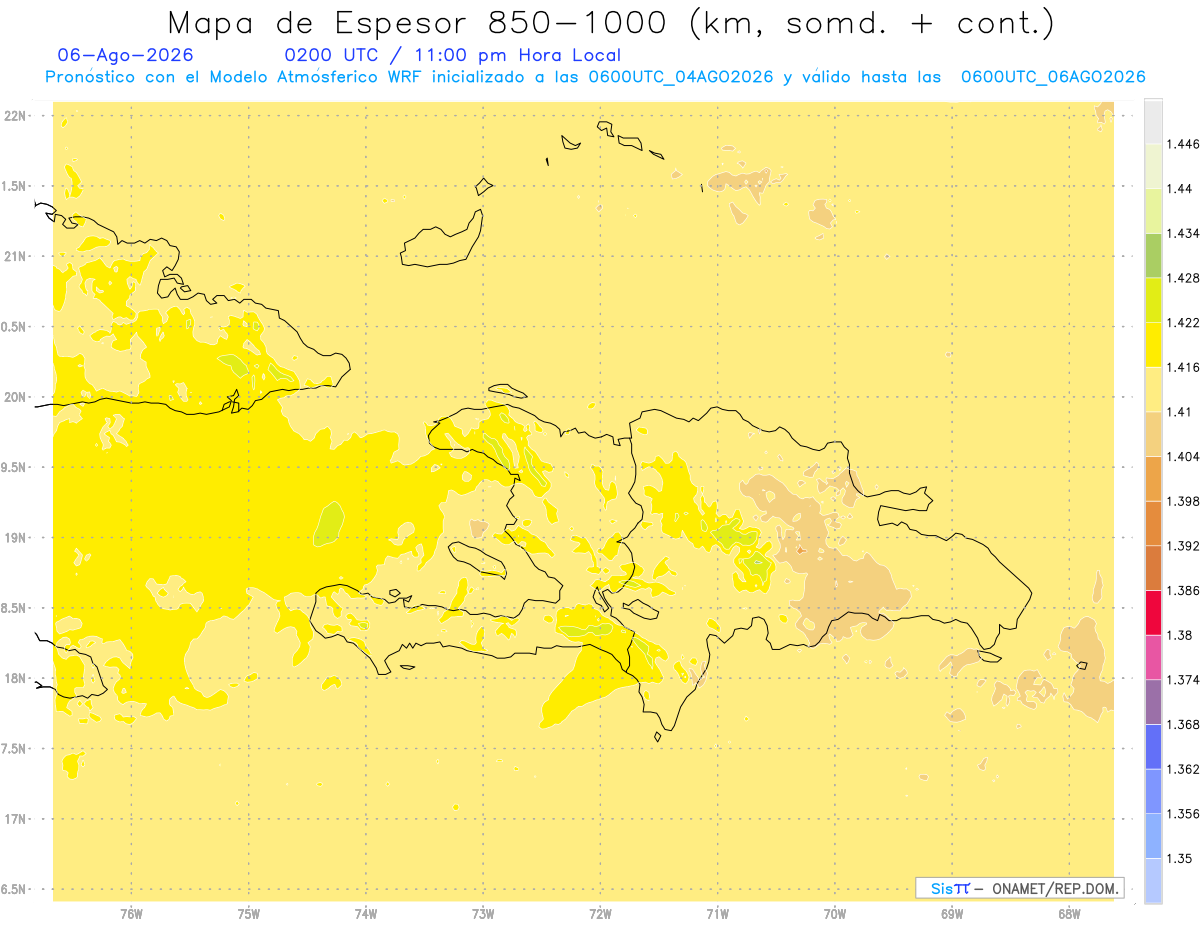Click the 1.404 legend value

[1184, 457]
